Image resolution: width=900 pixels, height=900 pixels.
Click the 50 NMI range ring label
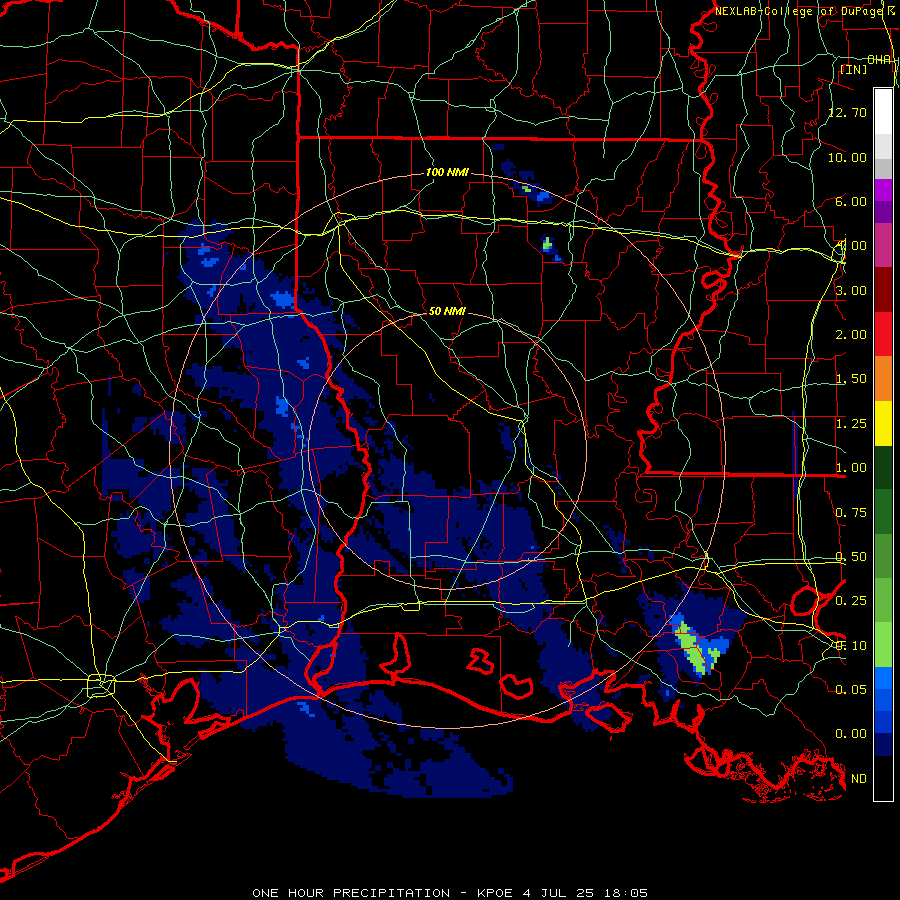(x=447, y=311)
